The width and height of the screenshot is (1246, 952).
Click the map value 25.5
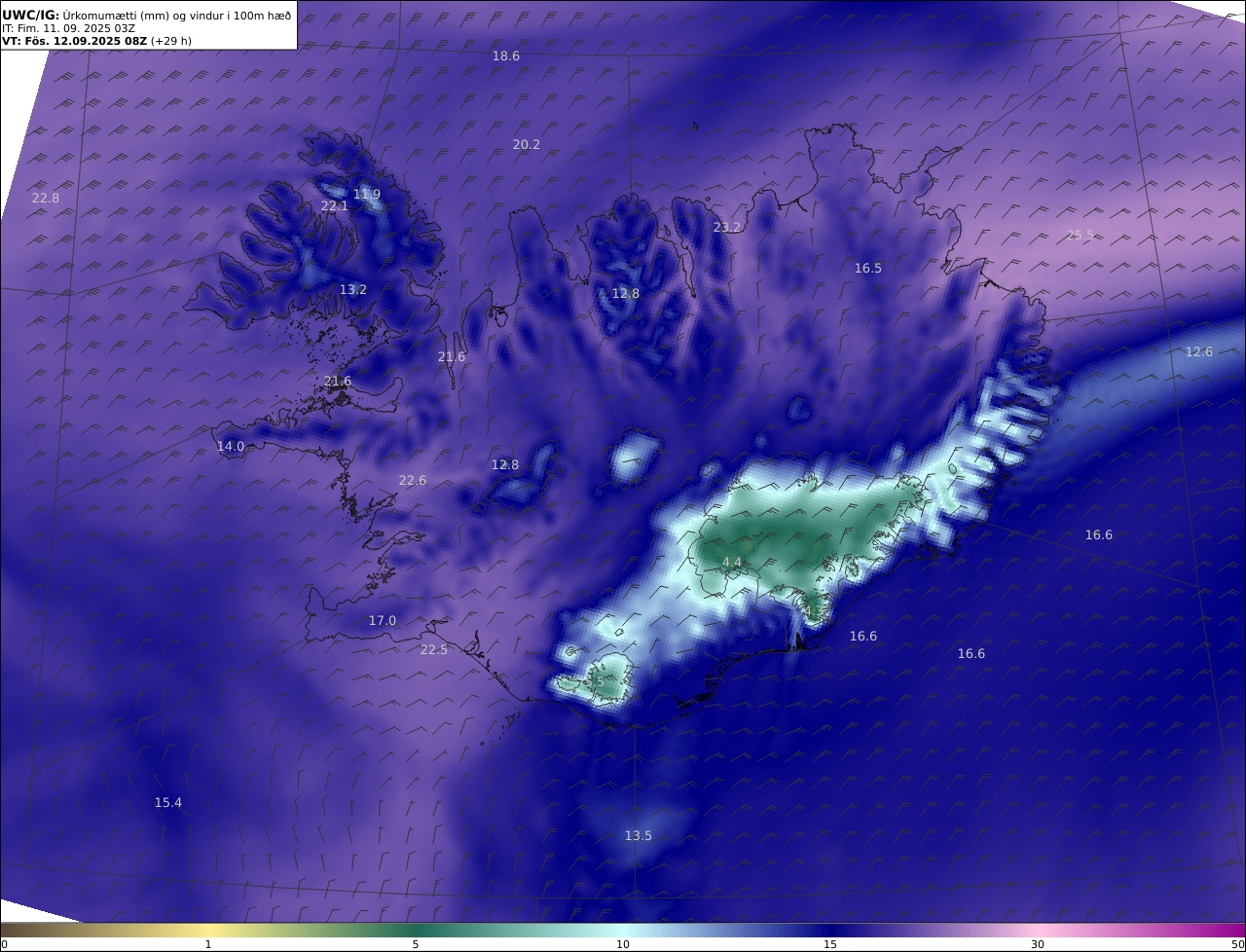coord(1080,235)
